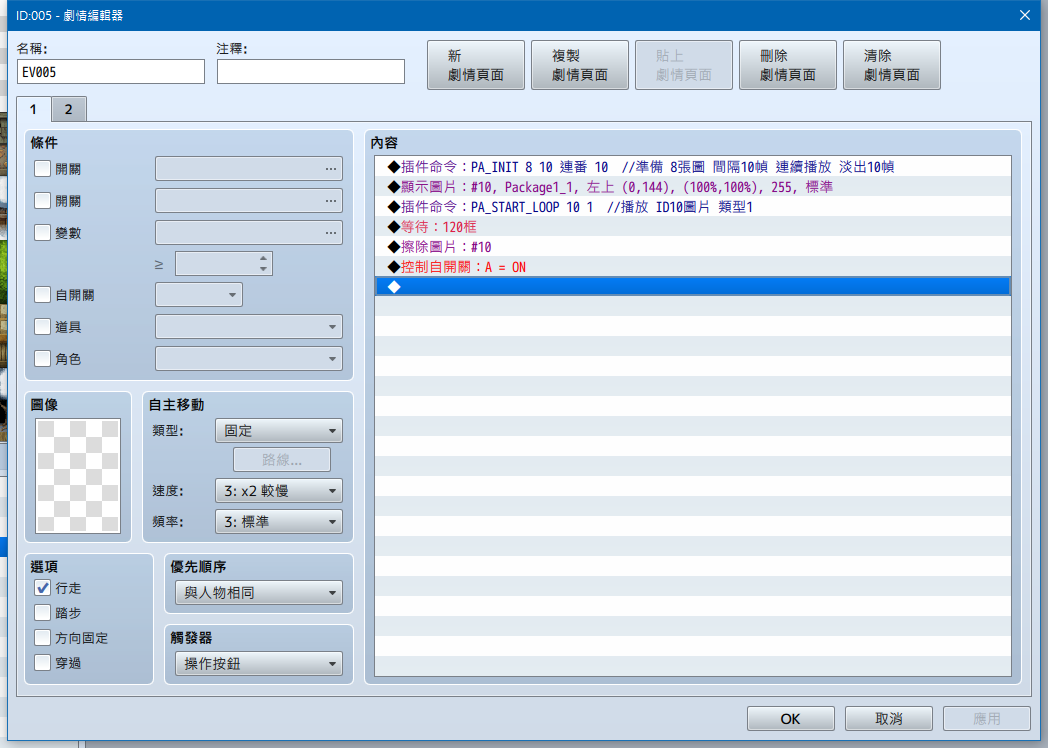This screenshot has height=748, width=1048.
Task: Open the 類型 movement type dropdown
Action: coord(279,431)
